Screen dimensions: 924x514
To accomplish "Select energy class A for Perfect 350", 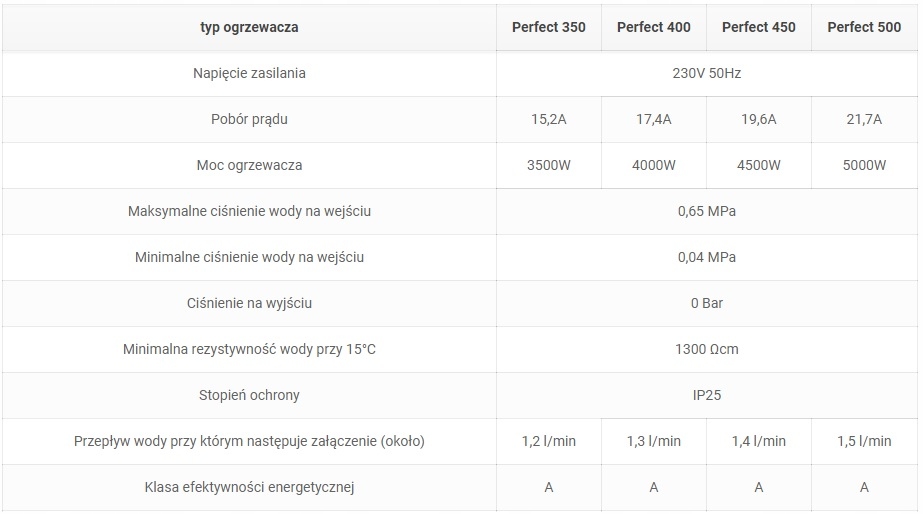I will point(549,487).
